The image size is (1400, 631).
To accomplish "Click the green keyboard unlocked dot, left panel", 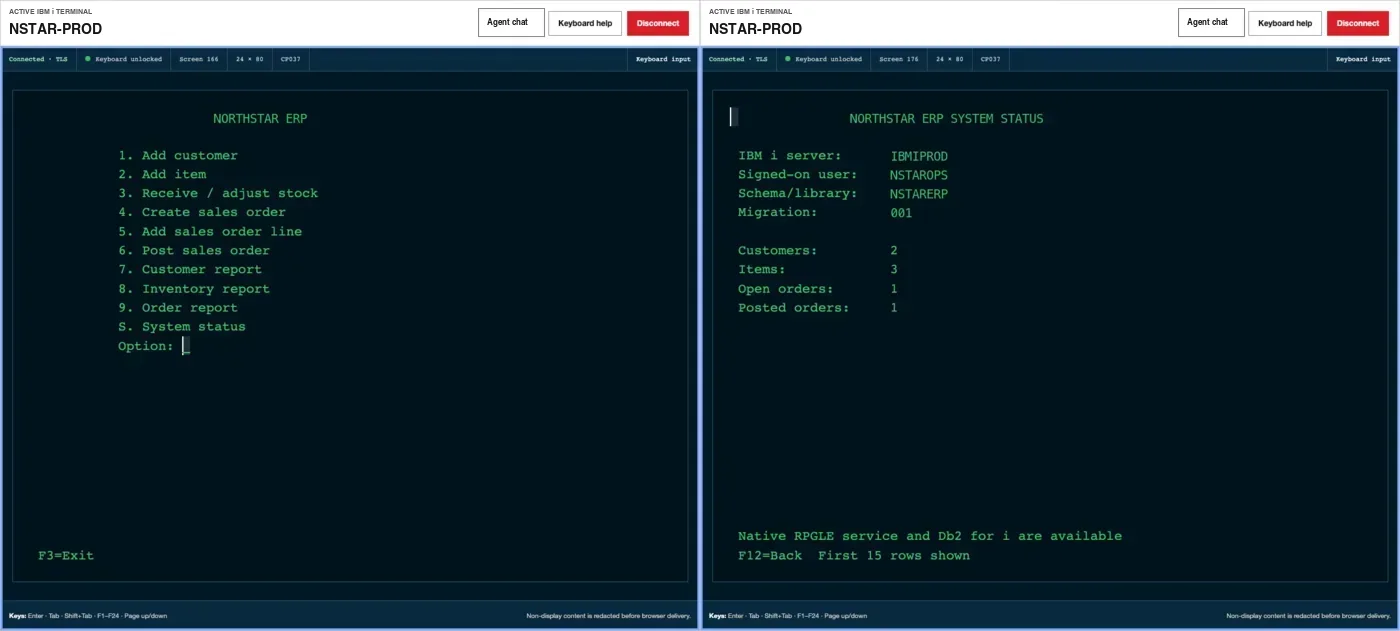I will point(88,59).
